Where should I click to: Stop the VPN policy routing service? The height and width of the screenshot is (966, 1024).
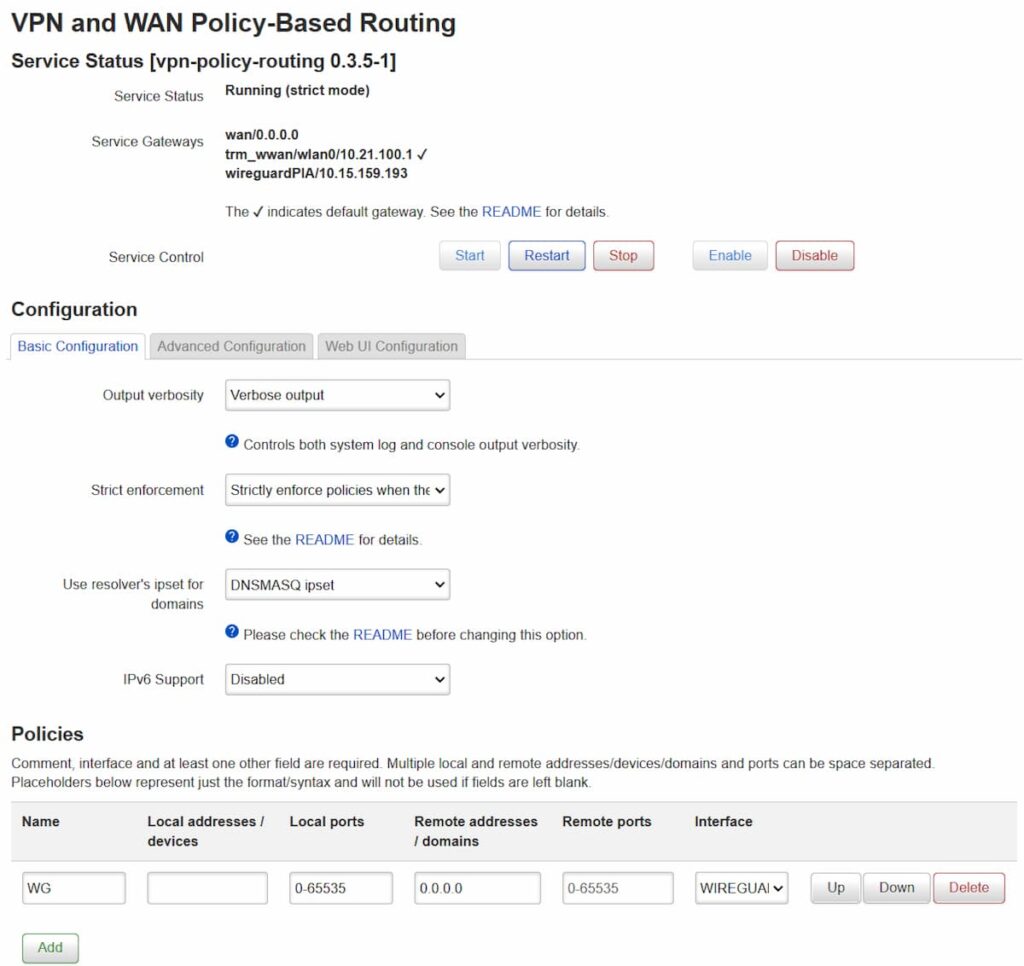[623, 255]
